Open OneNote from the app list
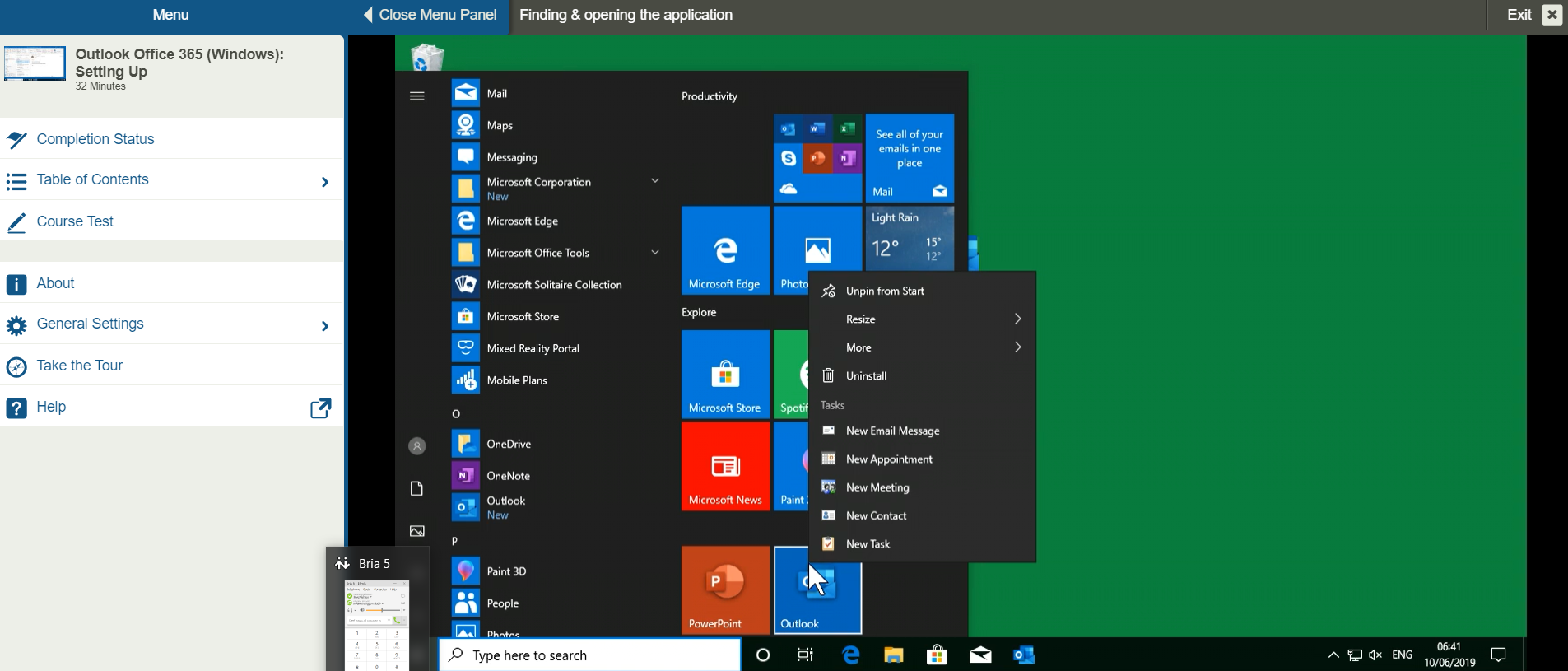The image size is (1568, 671). click(508, 476)
